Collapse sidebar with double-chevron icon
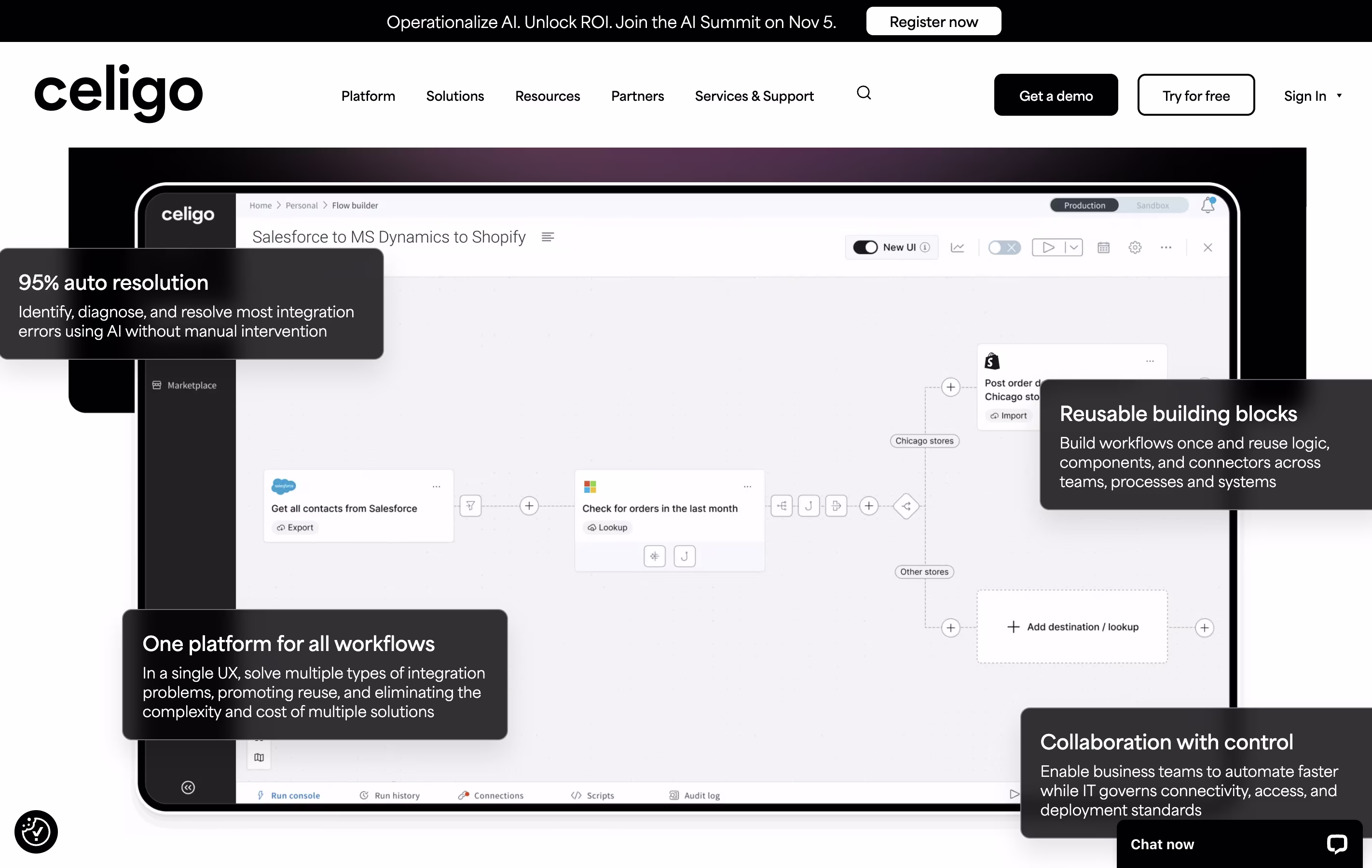Image resolution: width=1372 pixels, height=868 pixels. [188, 787]
